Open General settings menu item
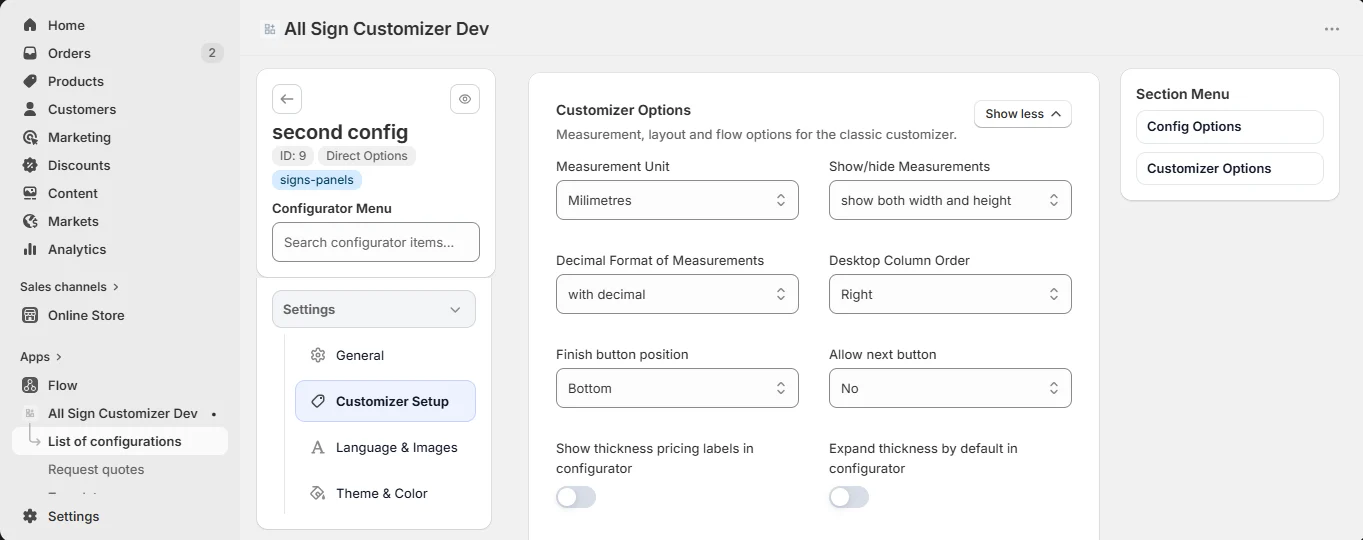Viewport: 1363px width, 540px height. [x=385, y=355]
